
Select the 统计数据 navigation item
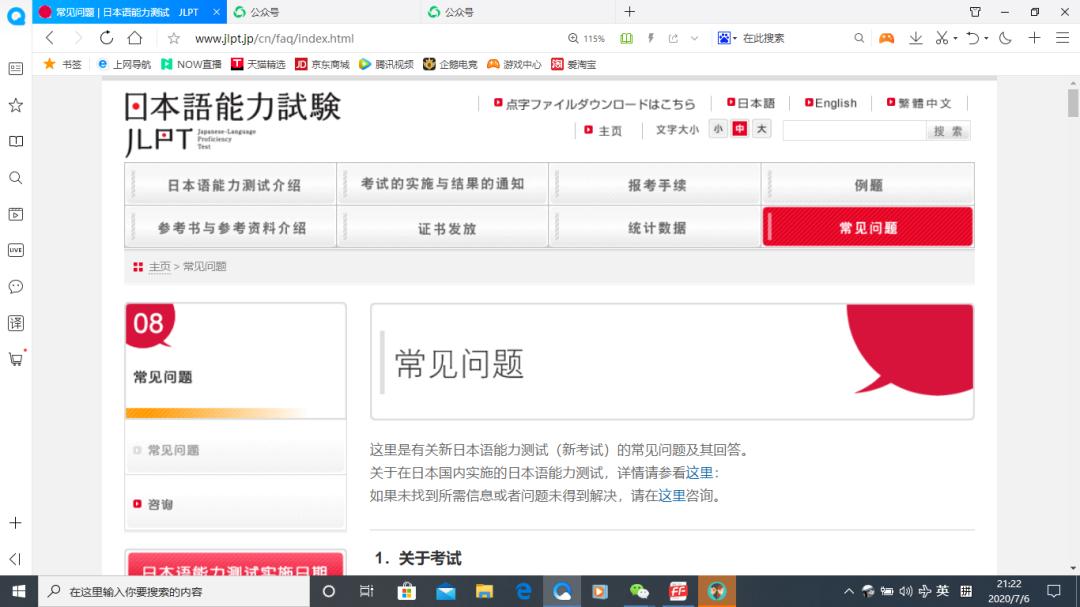[655, 227]
